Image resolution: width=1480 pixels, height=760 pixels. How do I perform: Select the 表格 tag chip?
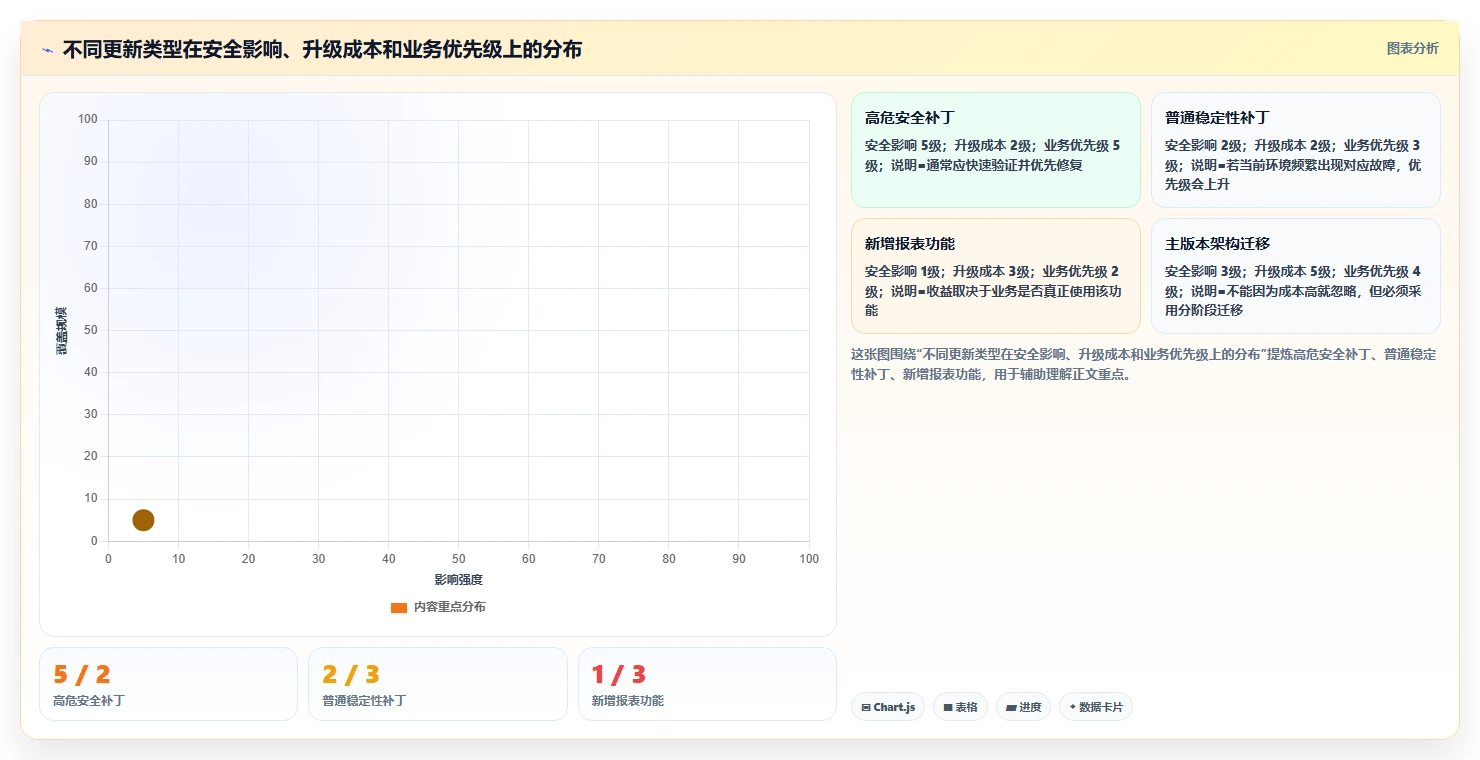click(x=960, y=707)
